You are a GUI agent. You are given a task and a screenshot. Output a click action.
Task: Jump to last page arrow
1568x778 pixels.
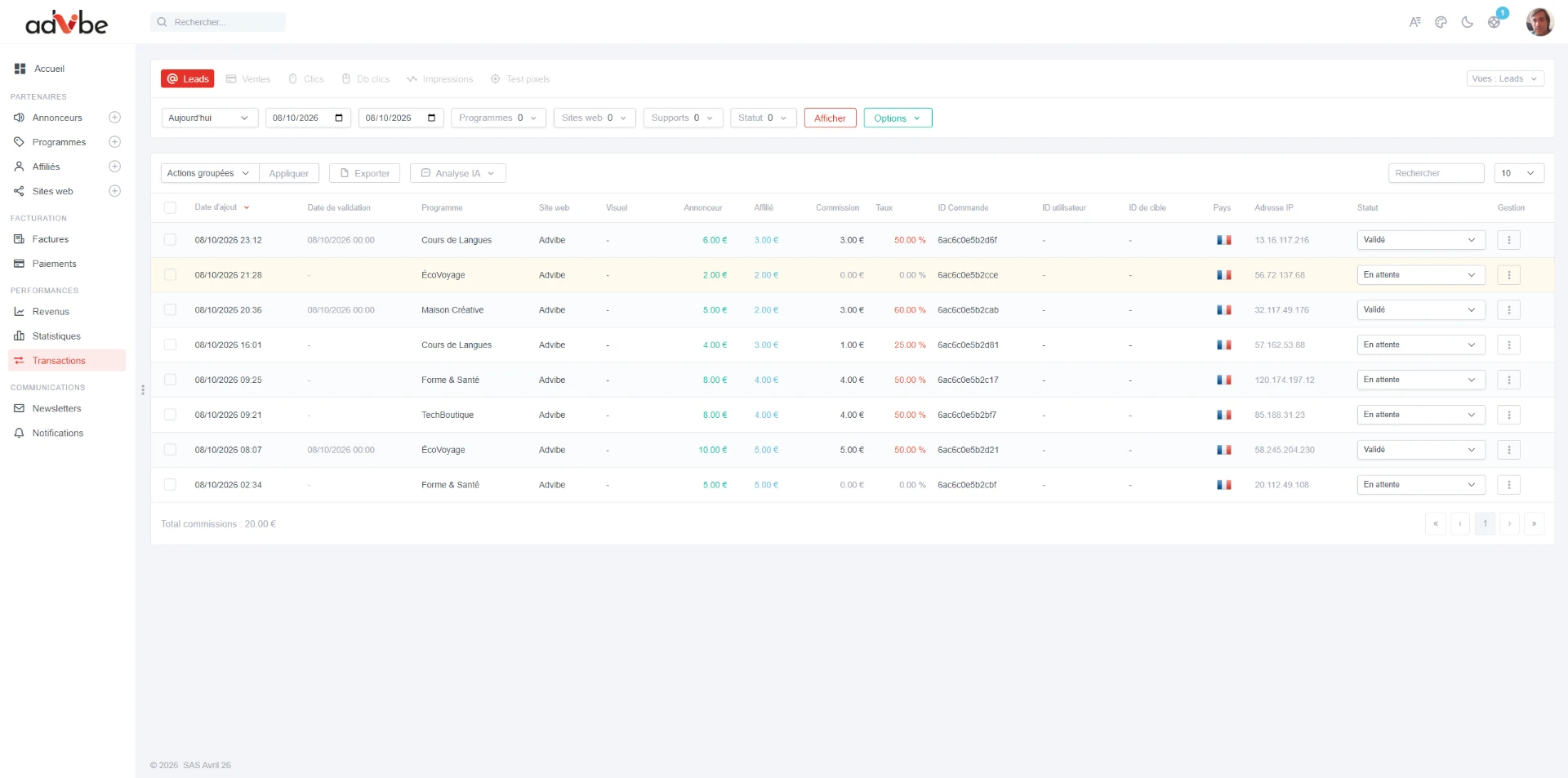coord(1534,523)
